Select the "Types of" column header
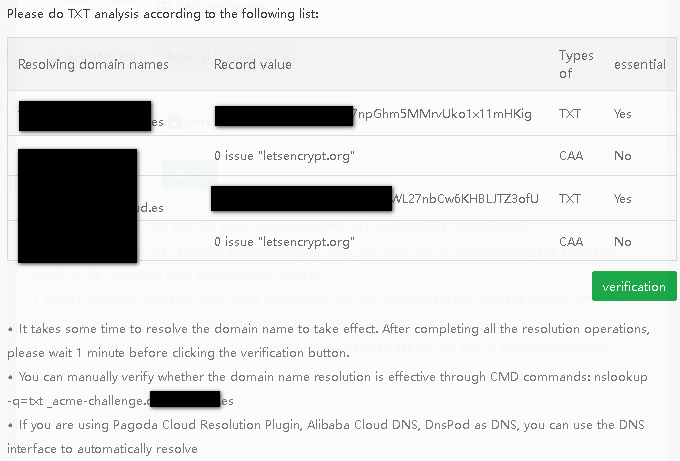 coord(576,64)
